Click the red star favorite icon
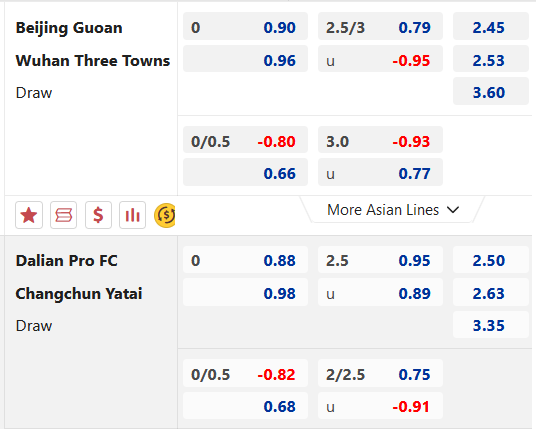The width and height of the screenshot is (536, 429). (x=29, y=215)
